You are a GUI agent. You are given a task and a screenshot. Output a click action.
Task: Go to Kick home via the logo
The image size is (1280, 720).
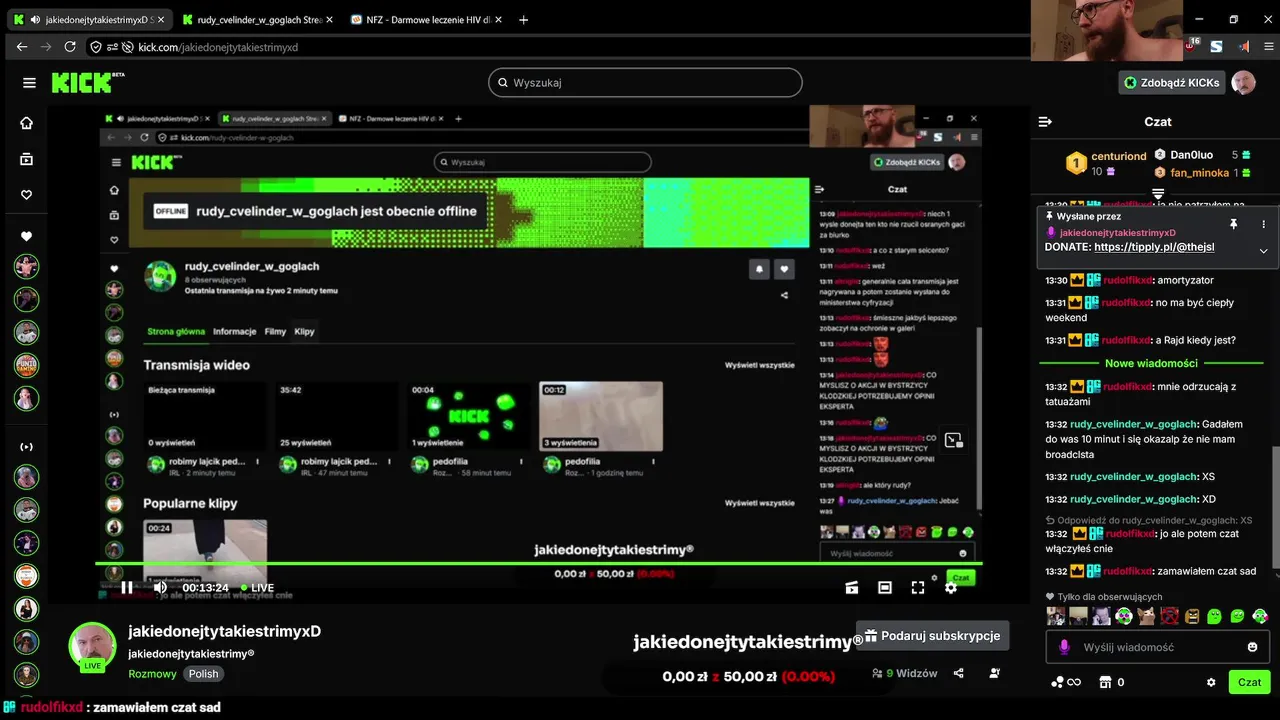click(x=88, y=83)
